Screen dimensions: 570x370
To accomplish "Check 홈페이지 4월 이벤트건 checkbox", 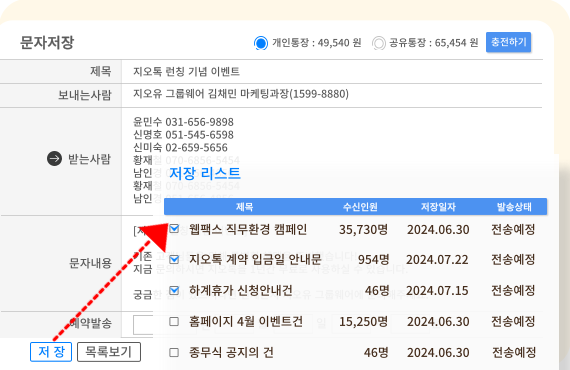I will coord(174,321).
